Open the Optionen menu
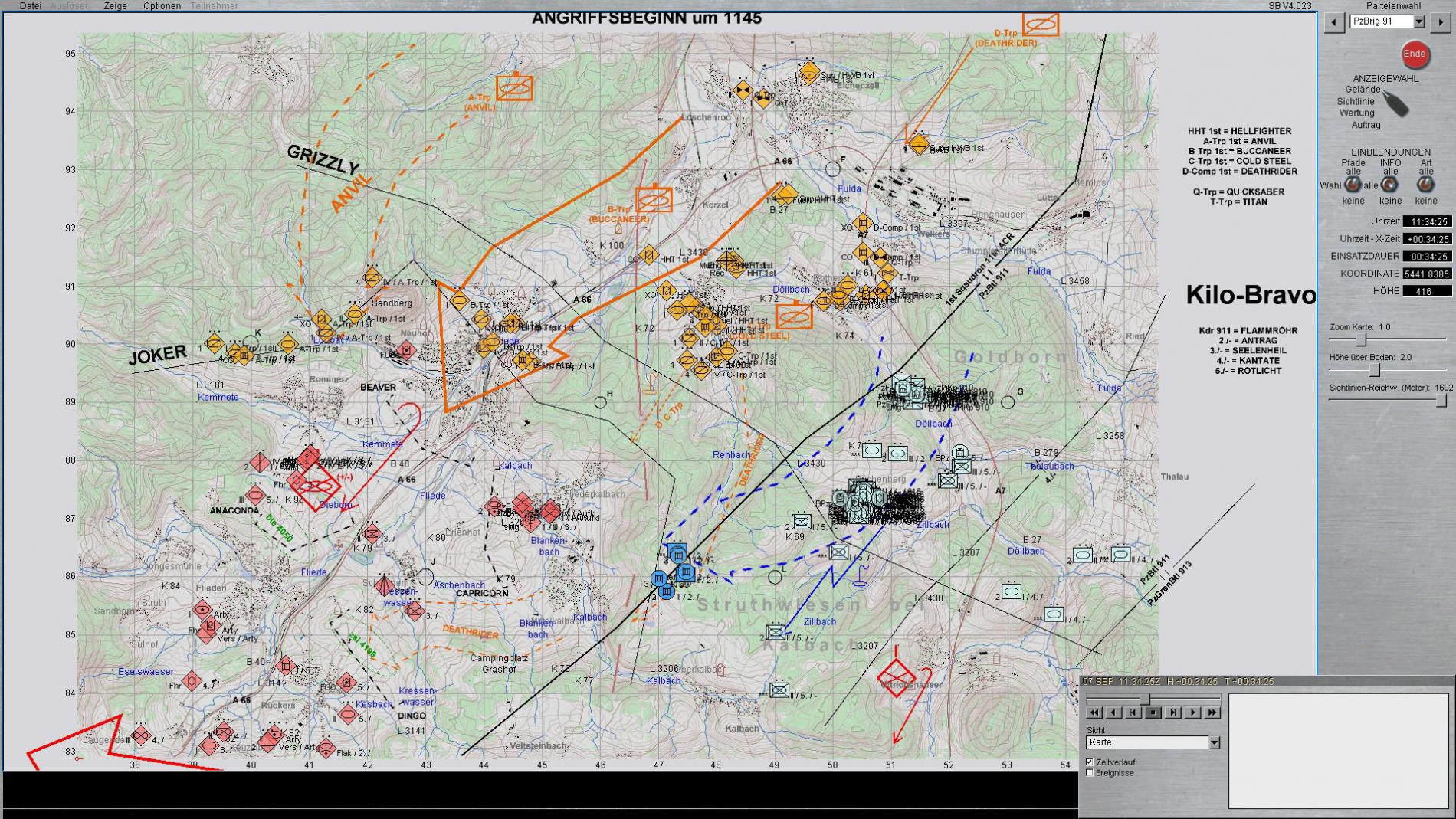1456x819 pixels. 162,5
